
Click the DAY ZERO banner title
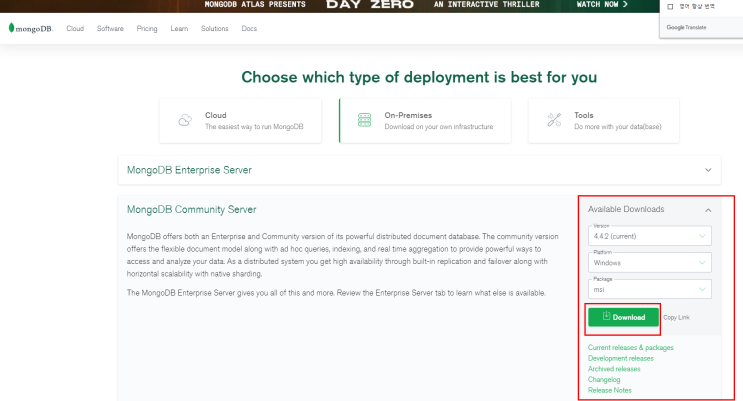coord(370,4)
